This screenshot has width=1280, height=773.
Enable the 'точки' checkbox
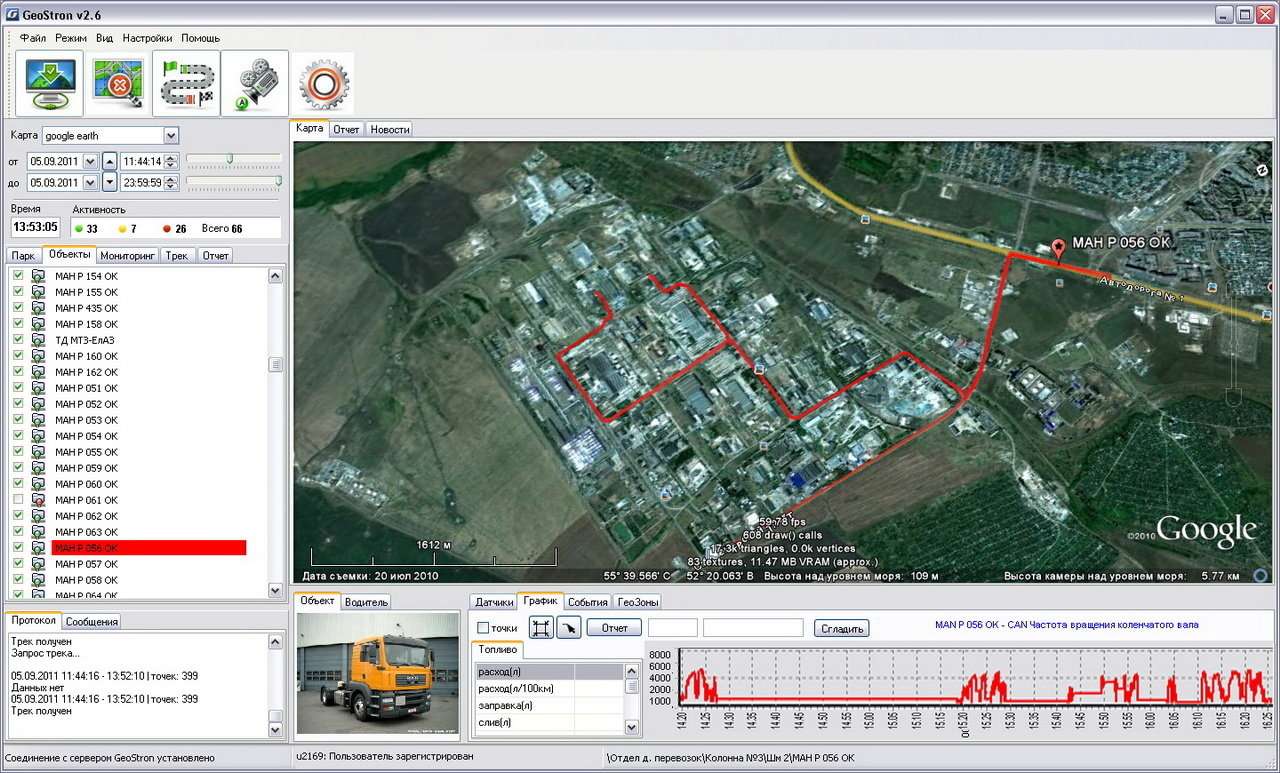483,628
